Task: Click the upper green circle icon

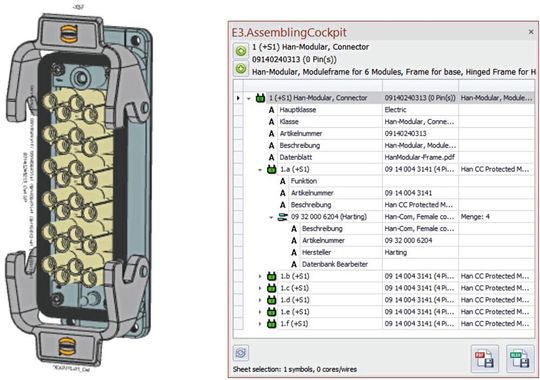Action: (241, 51)
